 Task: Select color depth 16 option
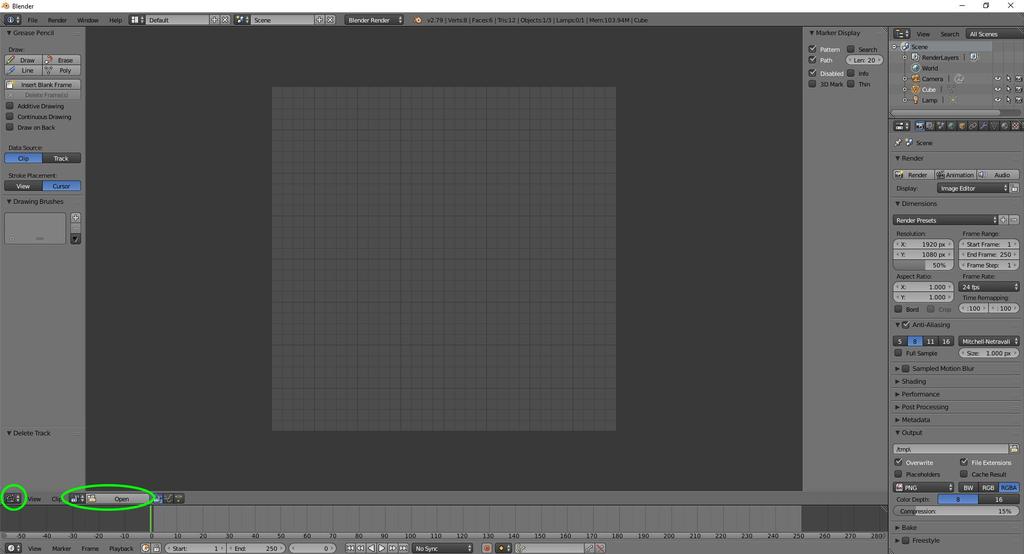pyautogui.click(x=999, y=499)
